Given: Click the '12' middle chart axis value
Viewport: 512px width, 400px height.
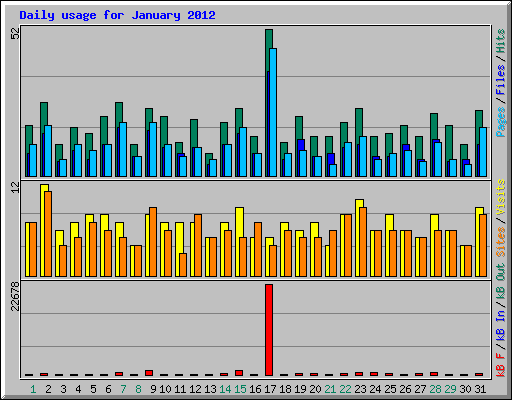Looking at the screenshot, I should [x=15, y=187].
